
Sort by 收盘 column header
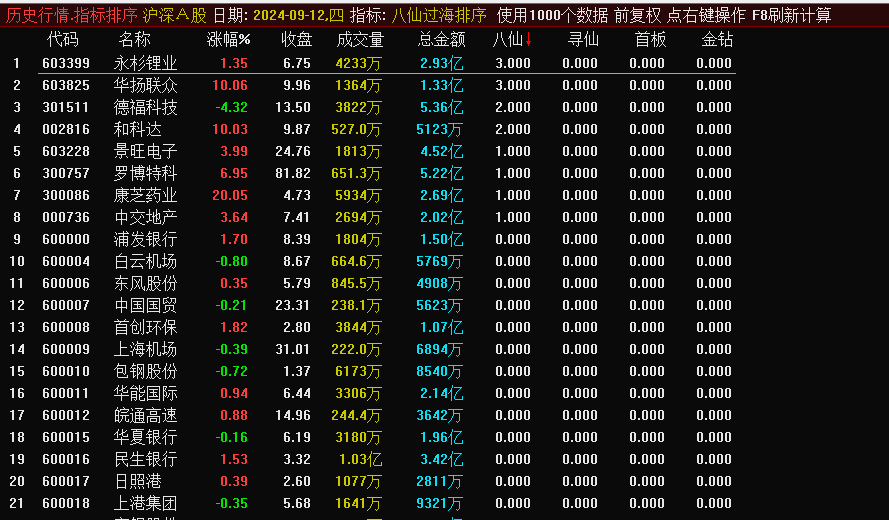tap(297, 40)
